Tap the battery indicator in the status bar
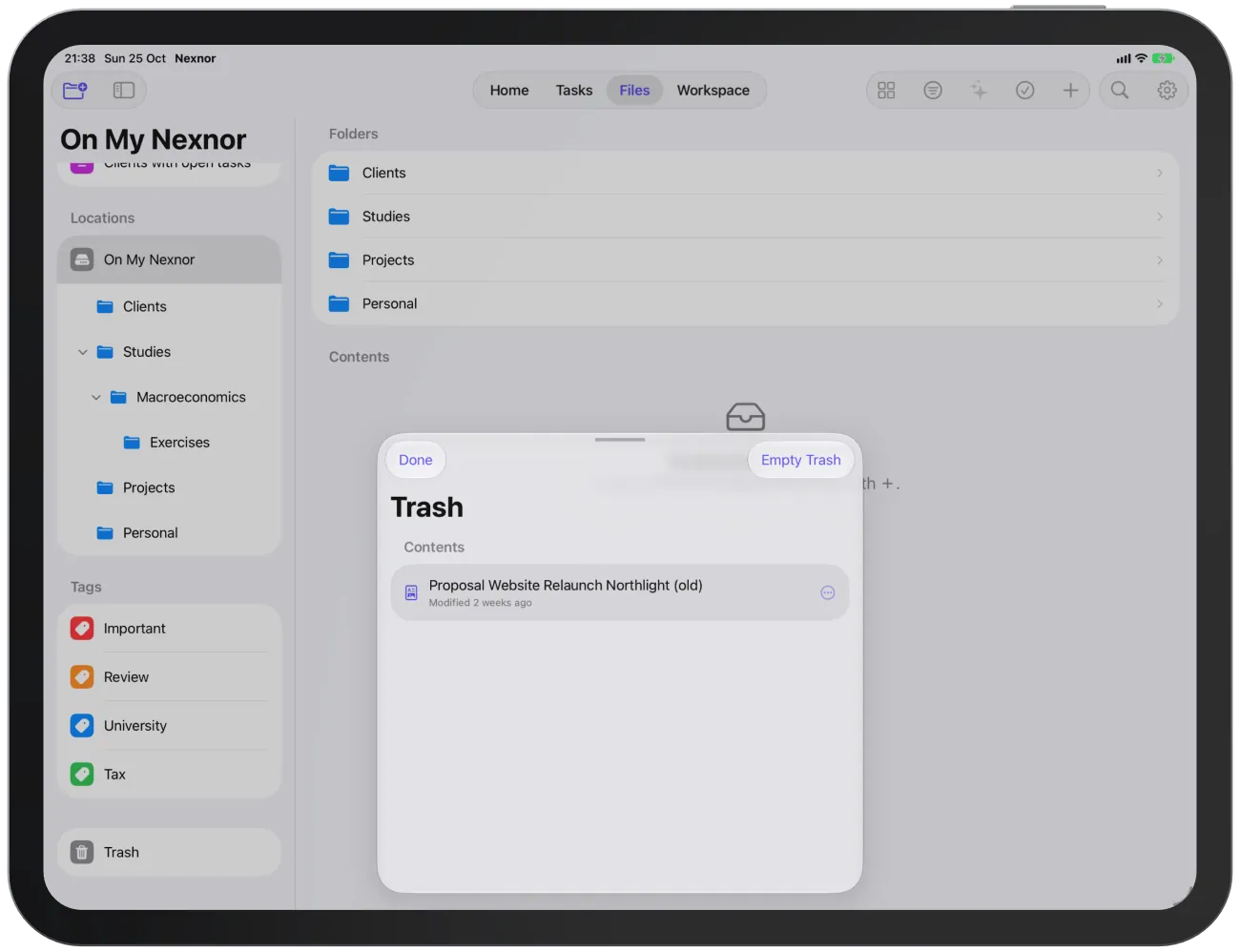 click(x=1163, y=58)
